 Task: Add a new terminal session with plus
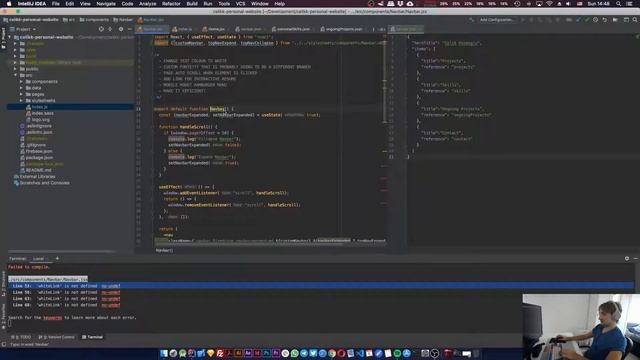57,258
